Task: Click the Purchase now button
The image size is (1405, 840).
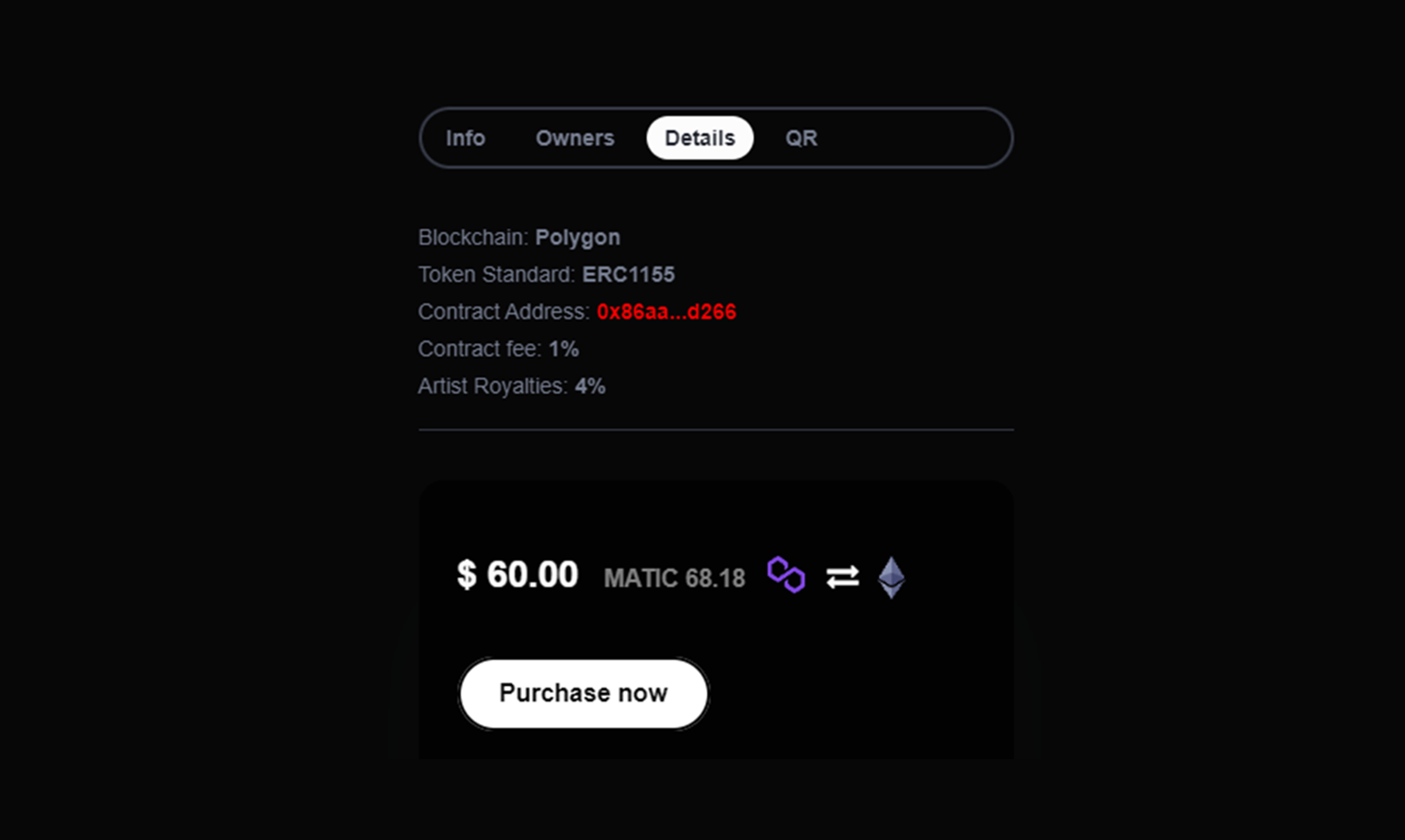Action: click(x=584, y=693)
